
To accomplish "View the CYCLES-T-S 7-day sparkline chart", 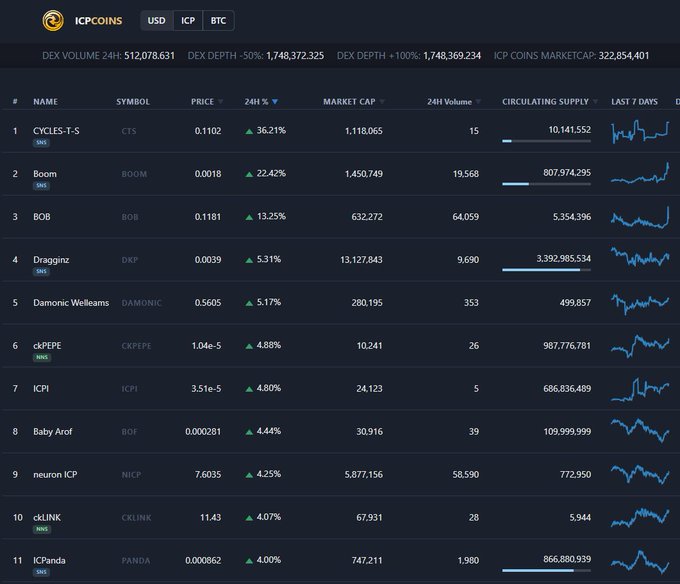I will pyautogui.click(x=640, y=131).
